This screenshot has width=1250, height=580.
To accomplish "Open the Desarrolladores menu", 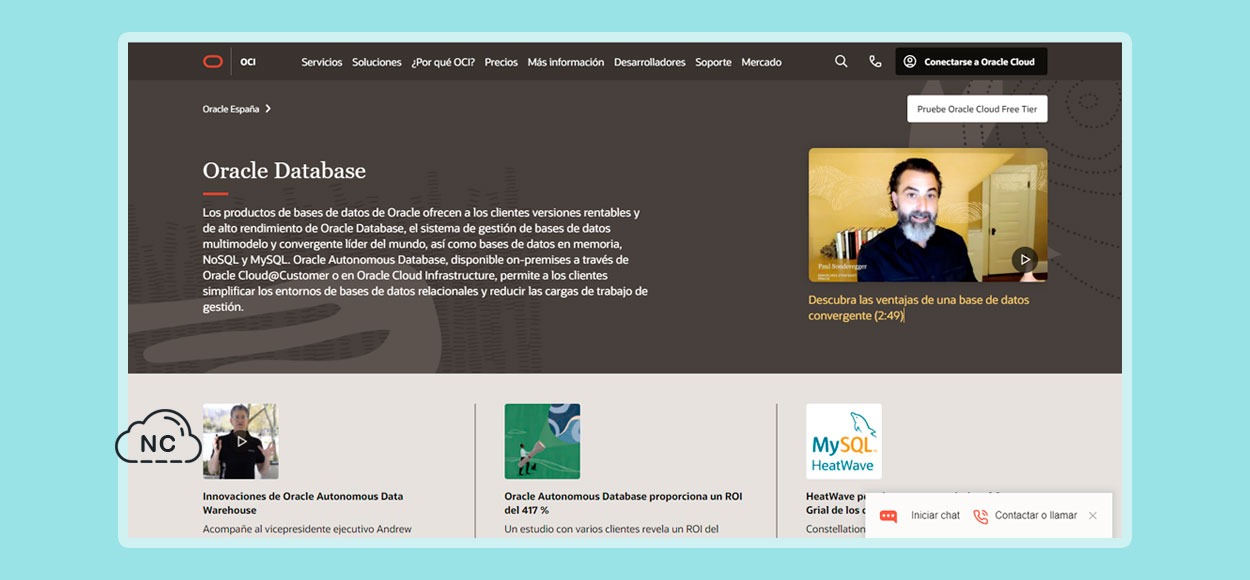I will point(650,62).
